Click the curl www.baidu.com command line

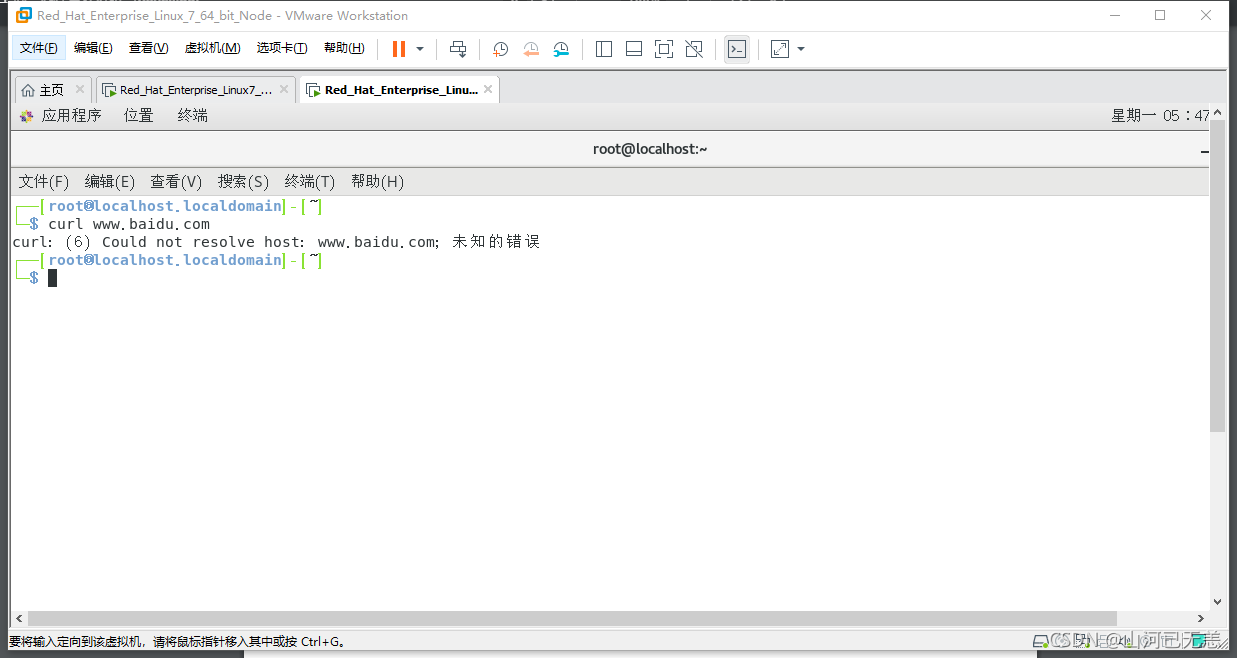pyautogui.click(x=129, y=224)
